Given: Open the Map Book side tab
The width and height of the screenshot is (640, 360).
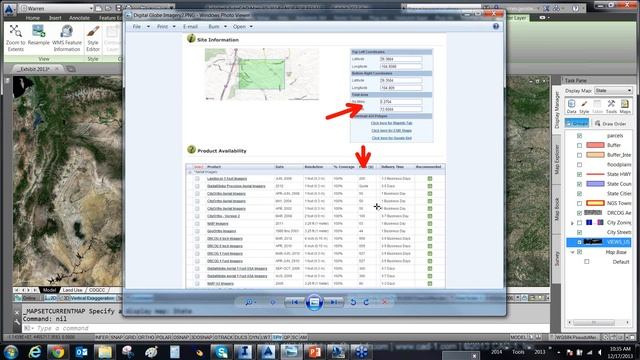Looking at the screenshot, I should (557, 209).
